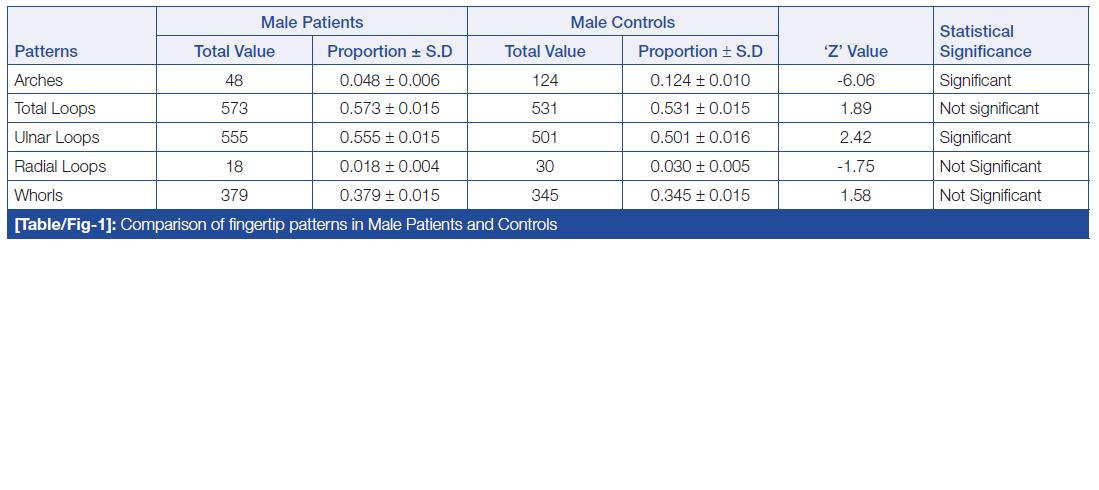Screen dimensions: 1099x490
Task: Click the Whorls row label
Action: [38, 195]
